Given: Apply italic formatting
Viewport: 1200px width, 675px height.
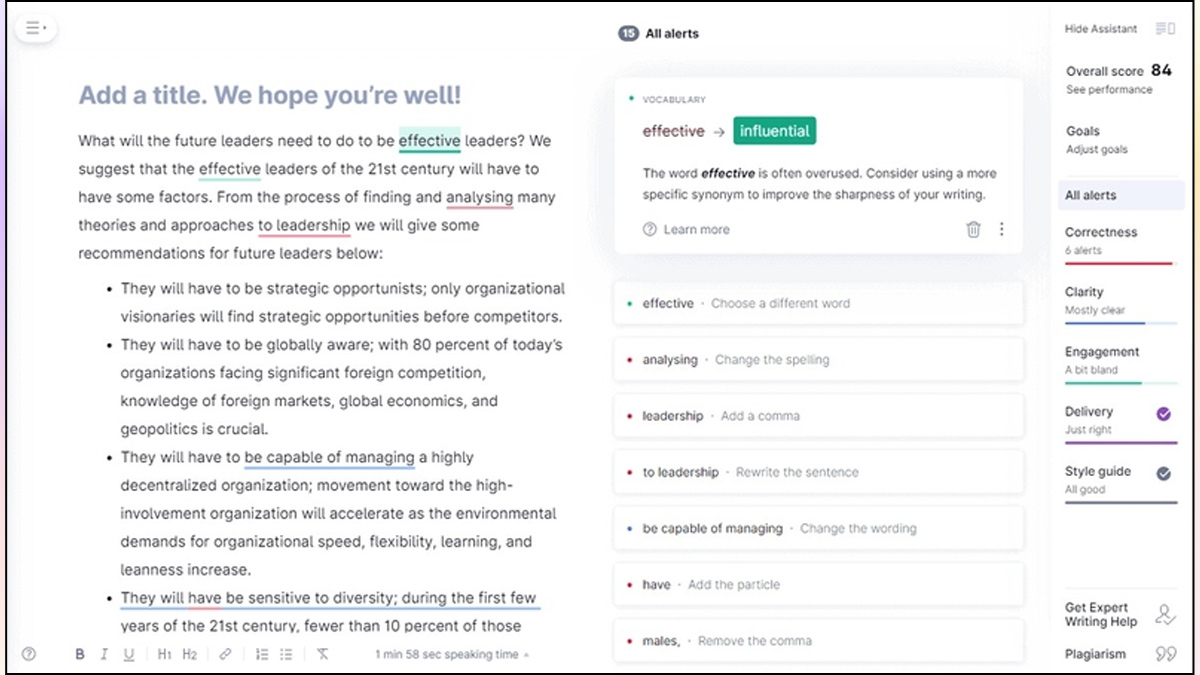Looking at the screenshot, I should (x=104, y=654).
